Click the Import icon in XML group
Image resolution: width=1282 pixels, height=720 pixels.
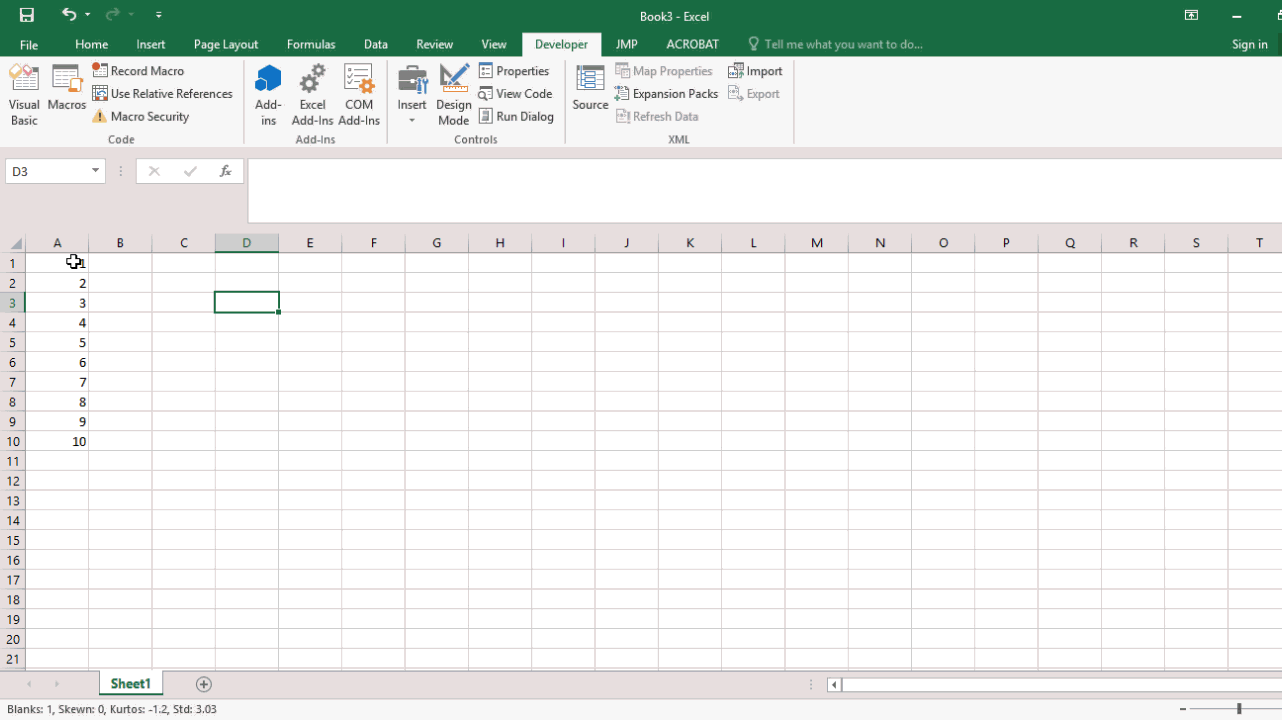pyautogui.click(x=755, y=70)
